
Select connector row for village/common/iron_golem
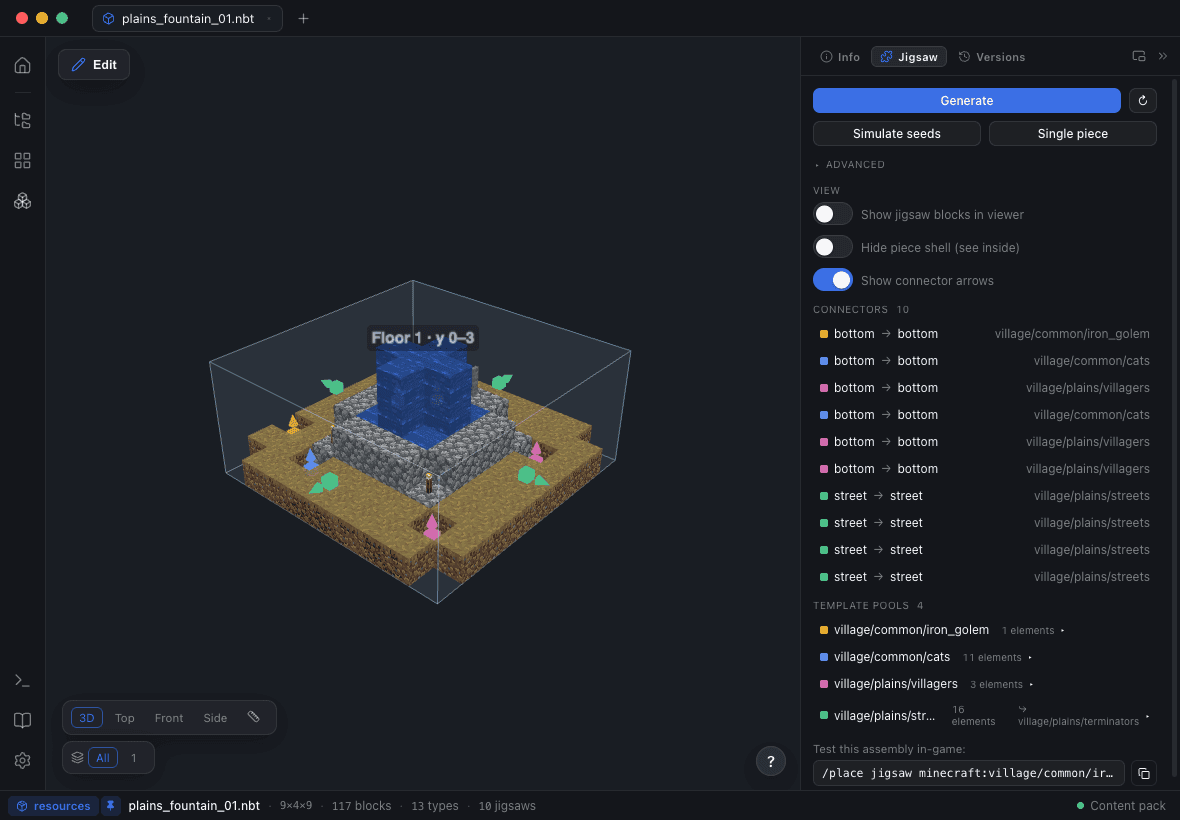984,333
